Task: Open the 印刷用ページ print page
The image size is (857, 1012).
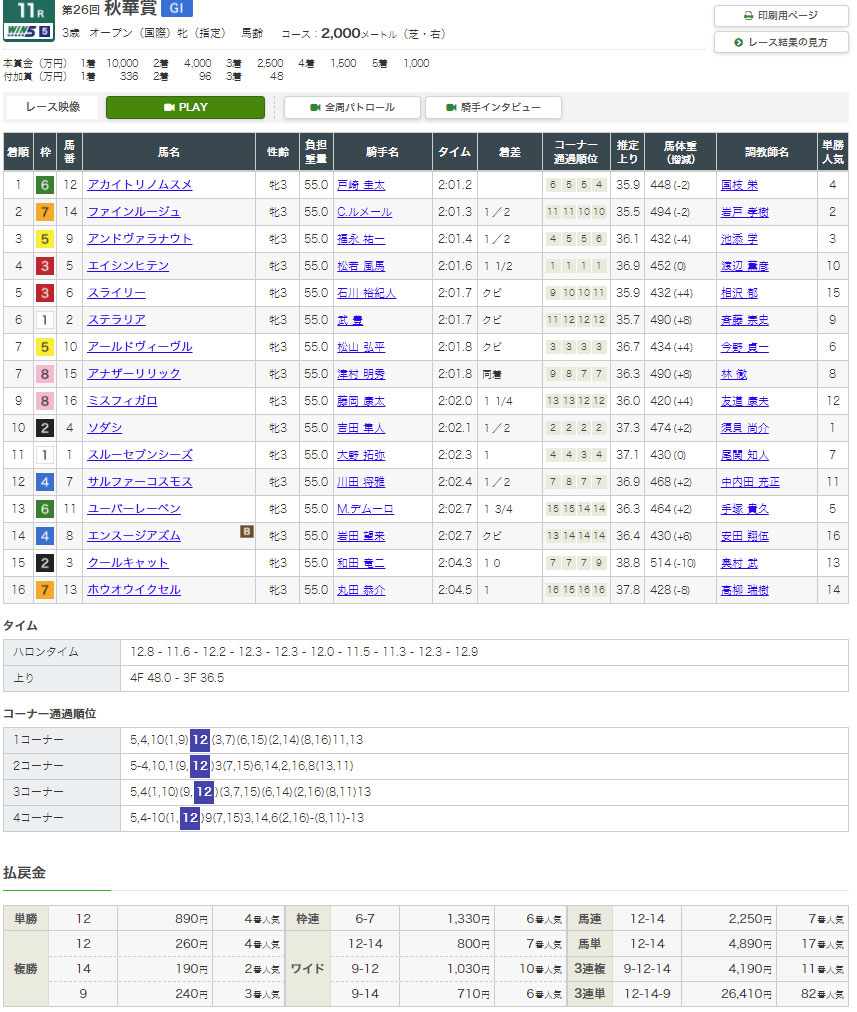Action: [781, 16]
